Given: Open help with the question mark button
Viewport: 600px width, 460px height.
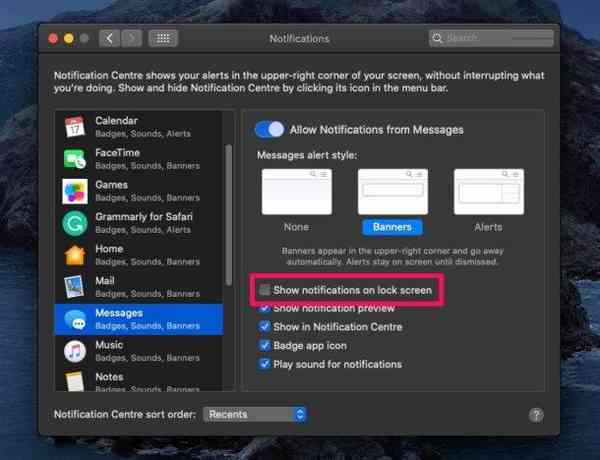Looking at the screenshot, I should click(x=536, y=415).
